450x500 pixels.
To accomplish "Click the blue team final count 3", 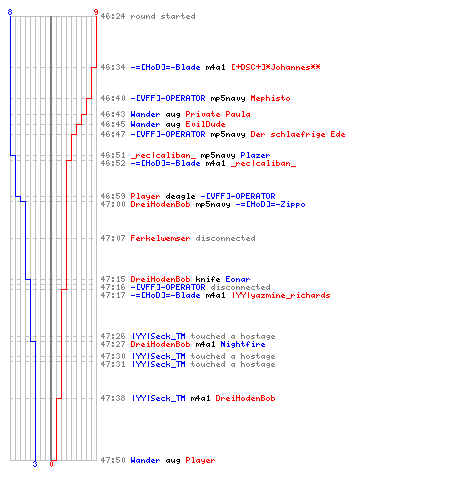I will click(x=35, y=464).
